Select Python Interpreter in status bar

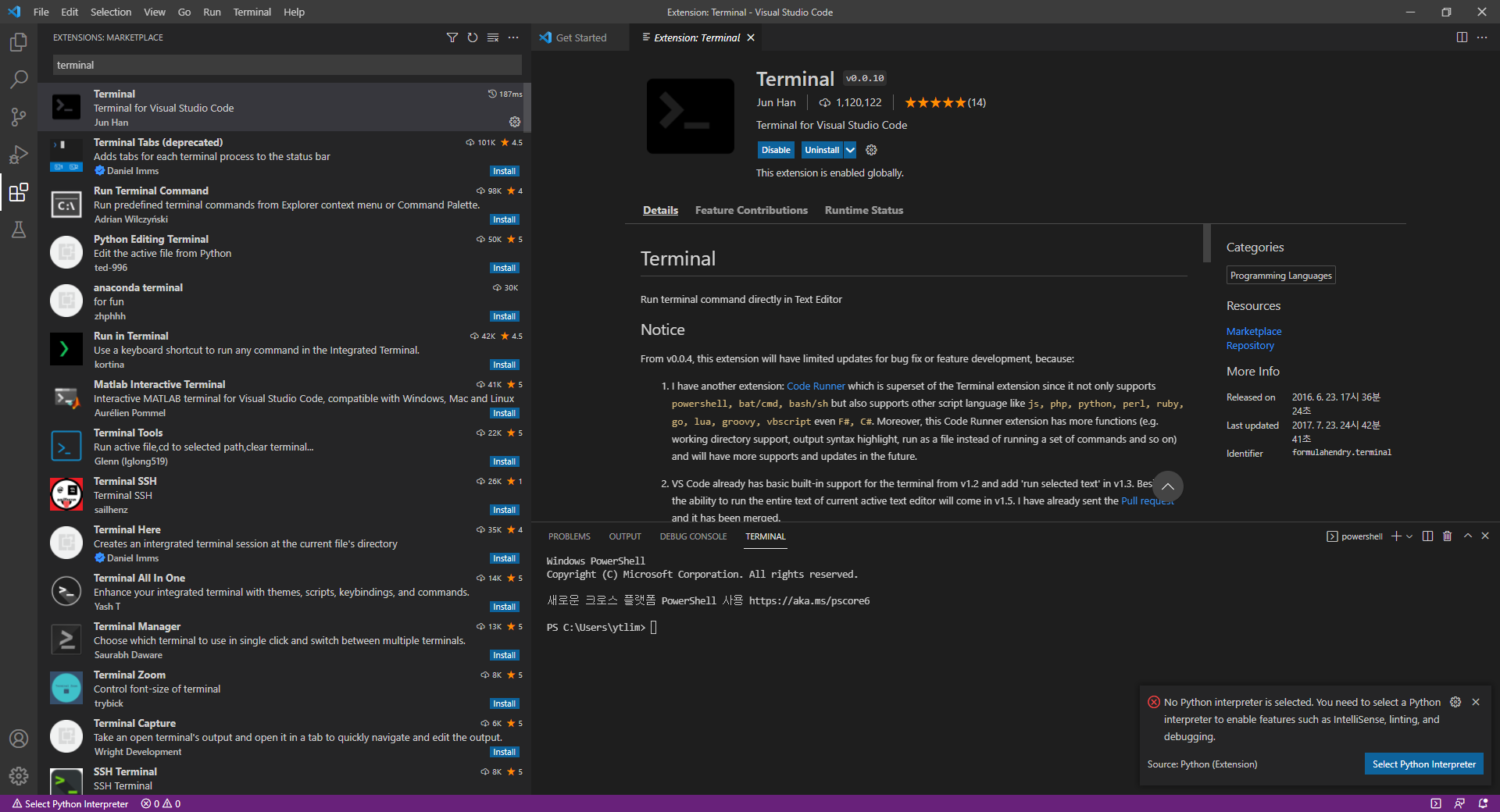click(70, 803)
